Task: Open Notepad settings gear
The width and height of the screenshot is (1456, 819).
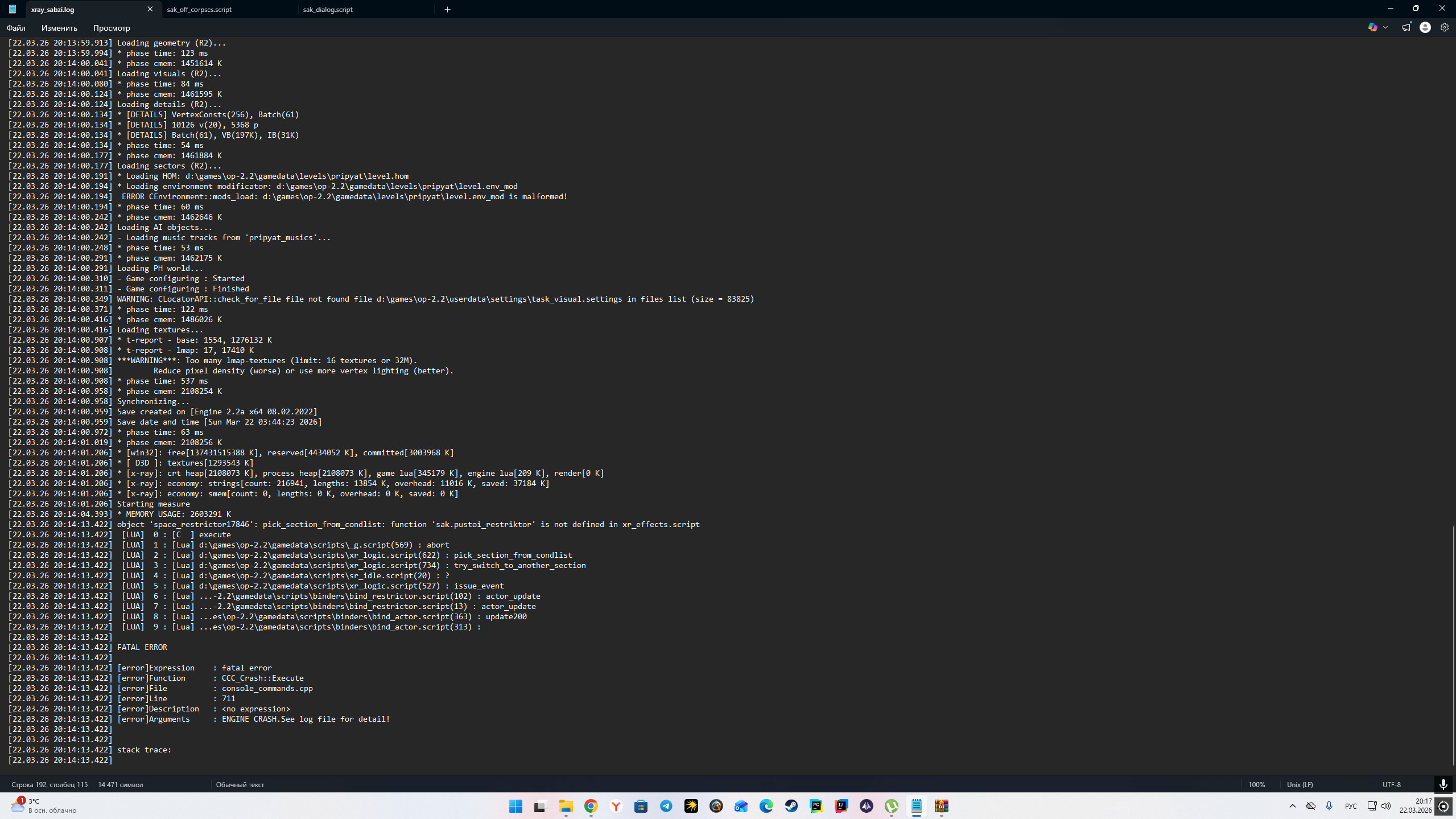Action: click(x=1444, y=27)
